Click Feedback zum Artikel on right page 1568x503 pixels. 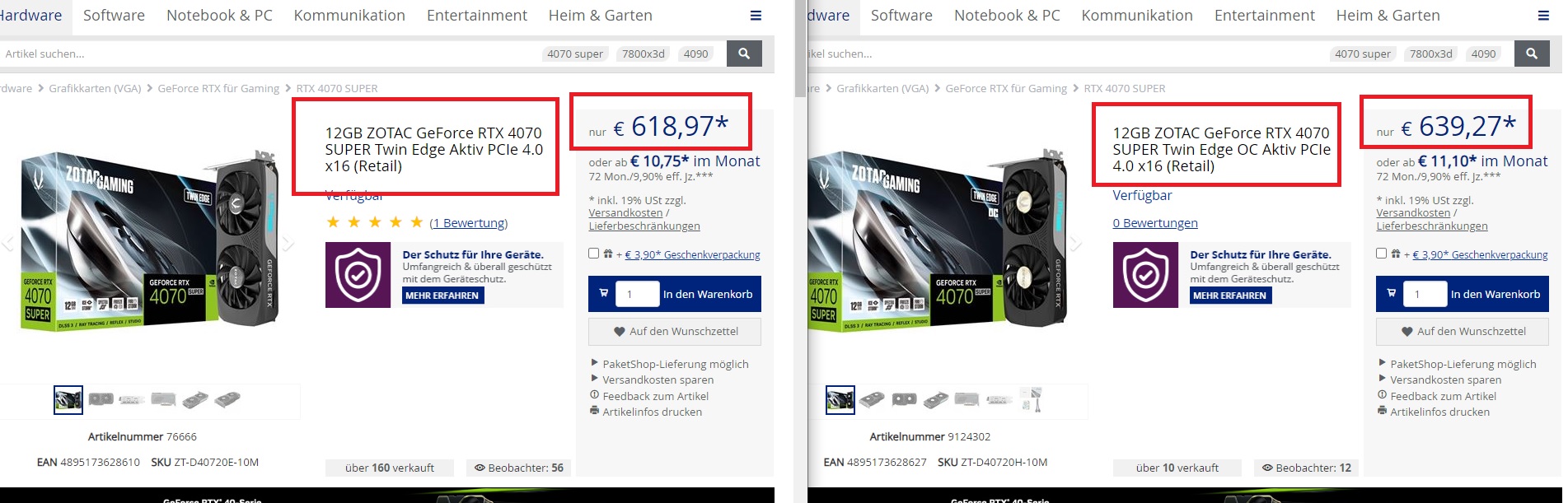point(1443,396)
